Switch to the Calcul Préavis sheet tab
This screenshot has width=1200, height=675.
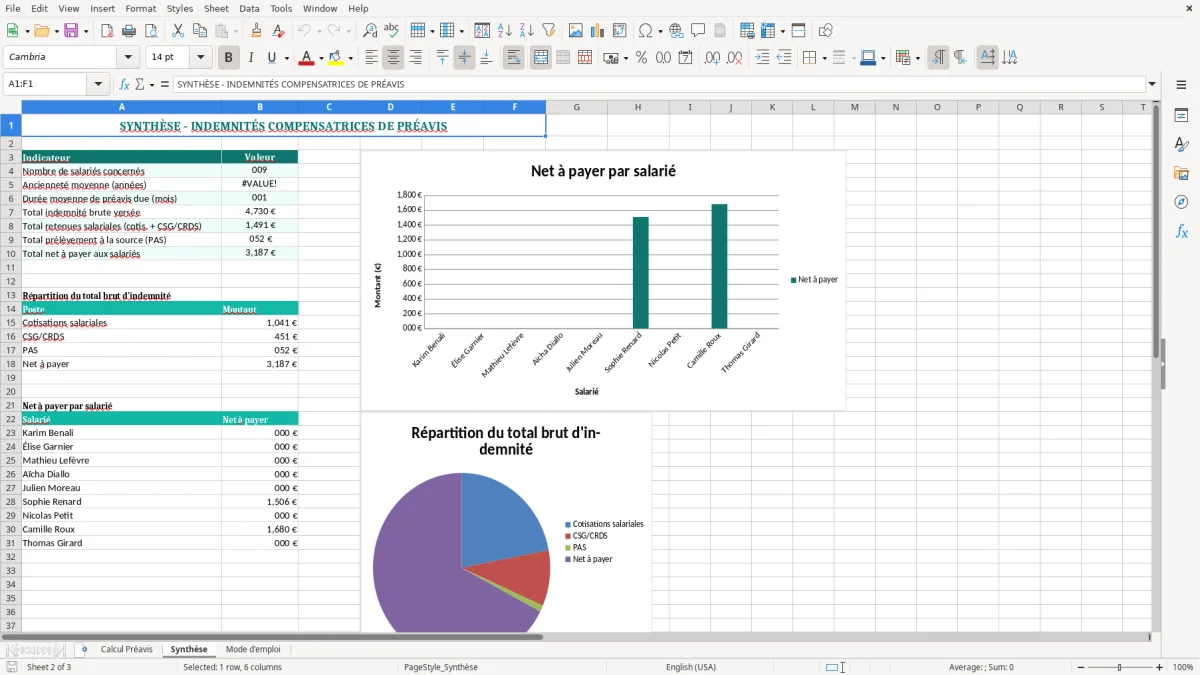coord(127,649)
